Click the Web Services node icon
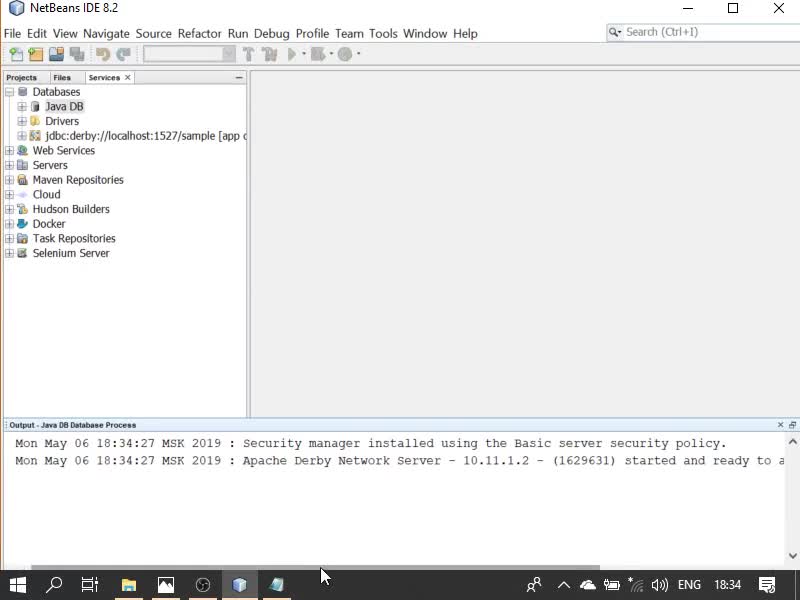Image resolution: width=800 pixels, height=600 pixels. click(x=22, y=151)
